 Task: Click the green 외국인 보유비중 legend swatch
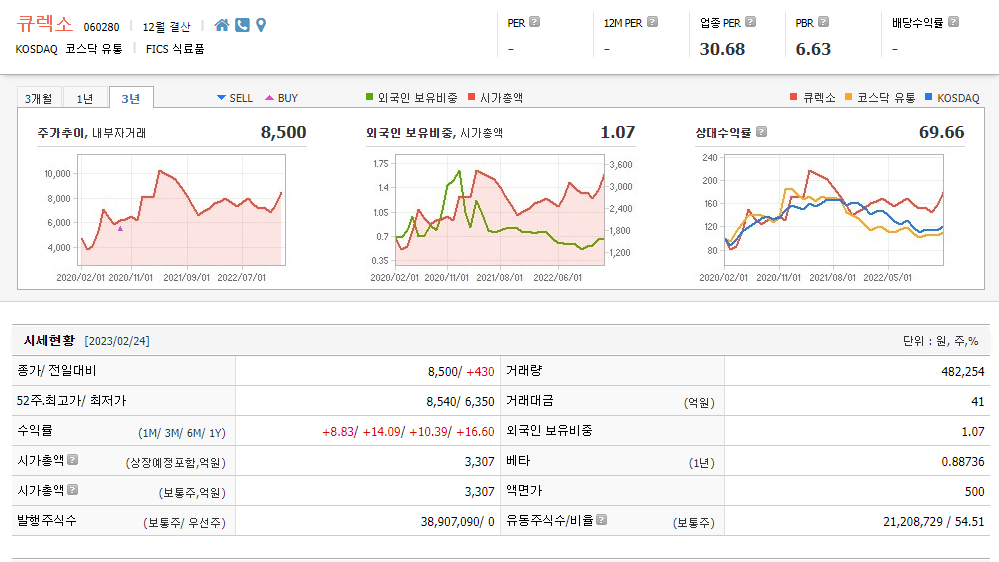coord(370,97)
